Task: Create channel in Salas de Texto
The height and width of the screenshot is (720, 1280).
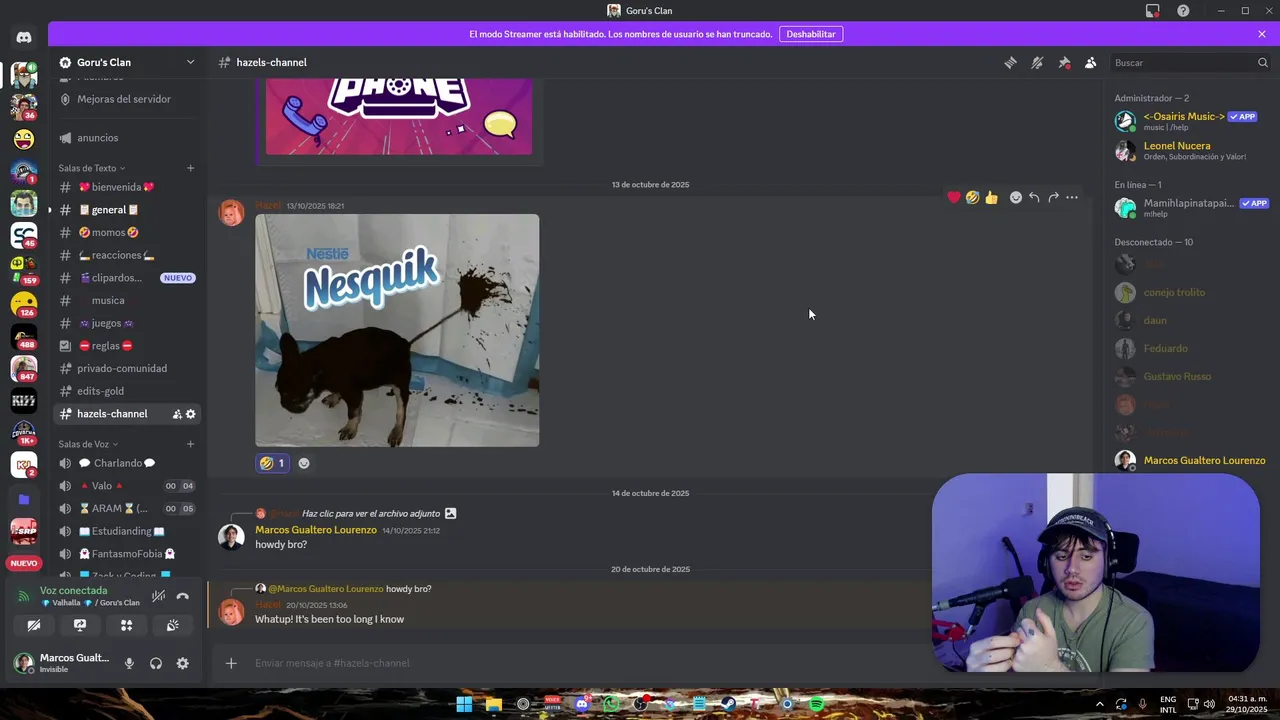Action: (x=190, y=168)
